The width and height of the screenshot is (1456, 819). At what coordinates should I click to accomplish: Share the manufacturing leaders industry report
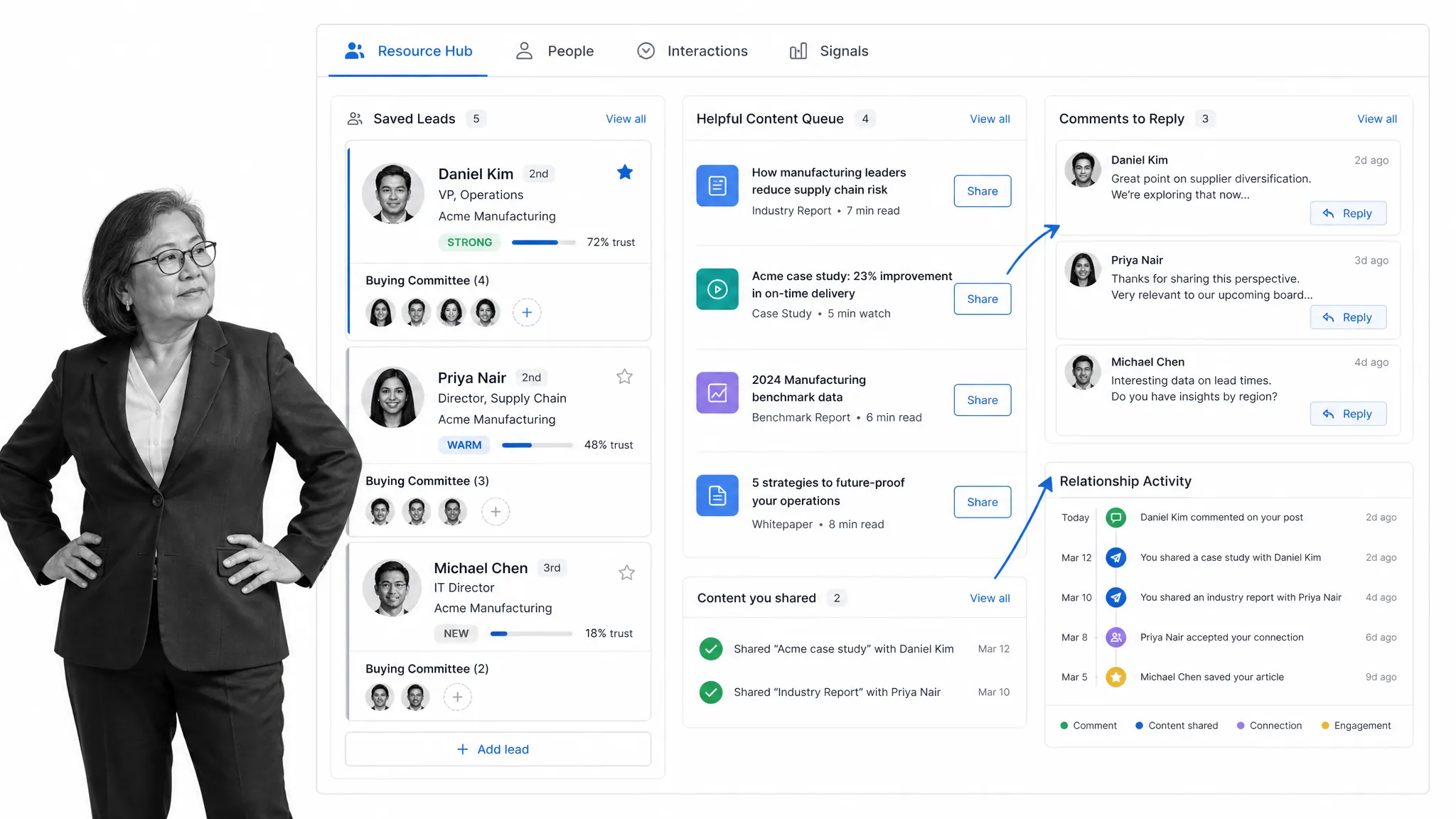(983, 191)
